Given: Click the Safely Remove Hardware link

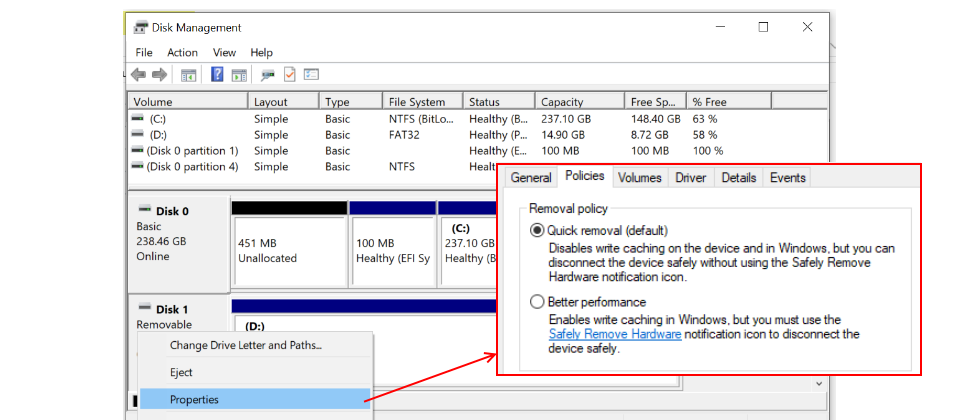Looking at the screenshot, I should coord(615,335).
